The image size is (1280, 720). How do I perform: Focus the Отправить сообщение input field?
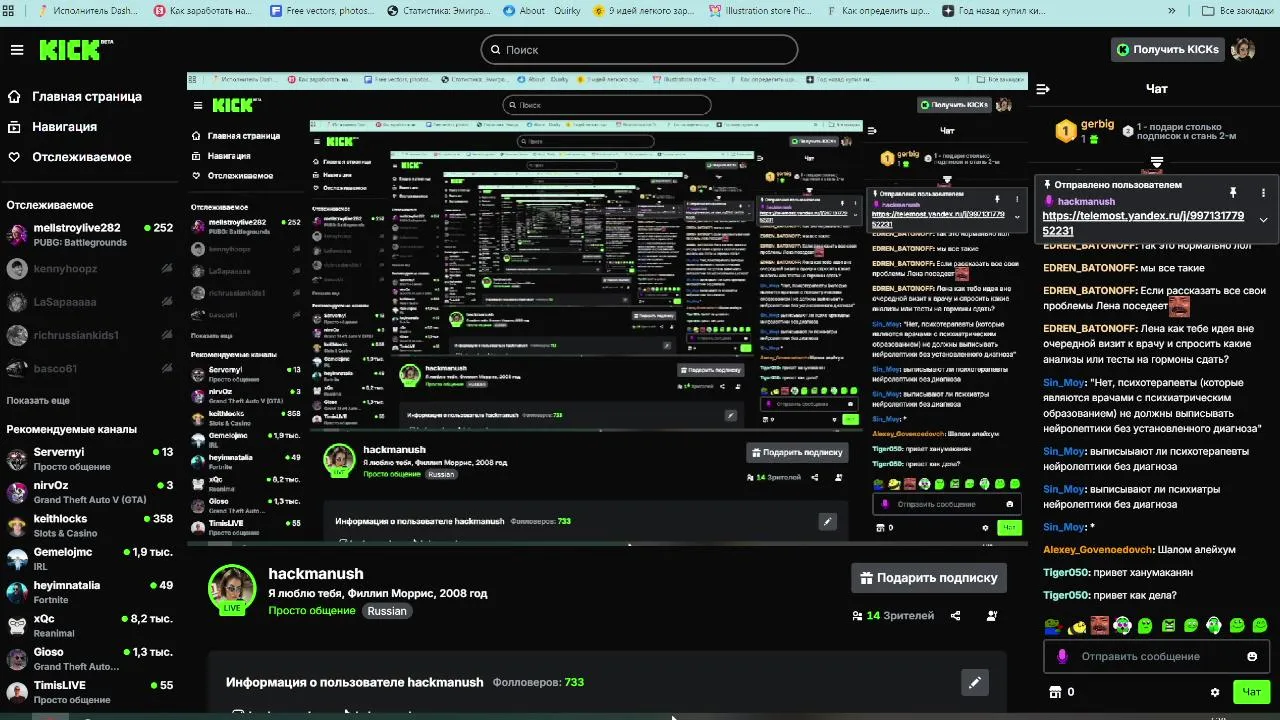click(x=1156, y=656)
